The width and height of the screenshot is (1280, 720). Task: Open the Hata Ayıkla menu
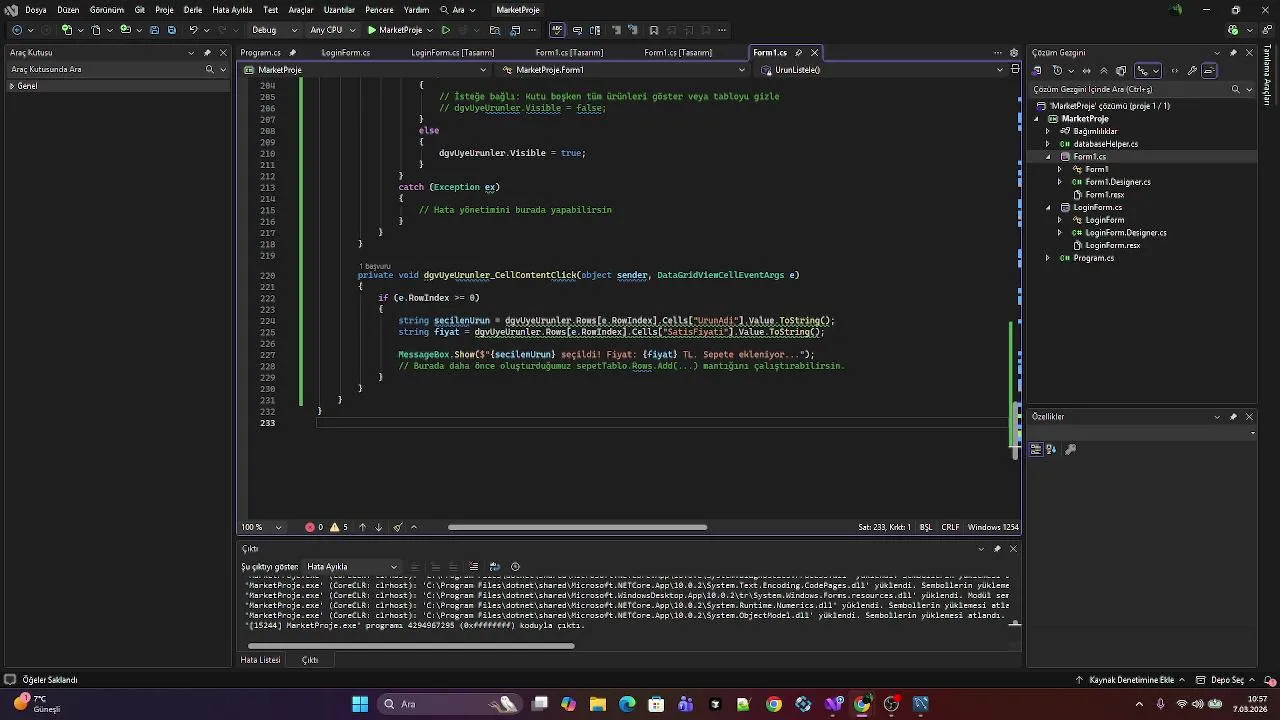(x=232, y=9)
